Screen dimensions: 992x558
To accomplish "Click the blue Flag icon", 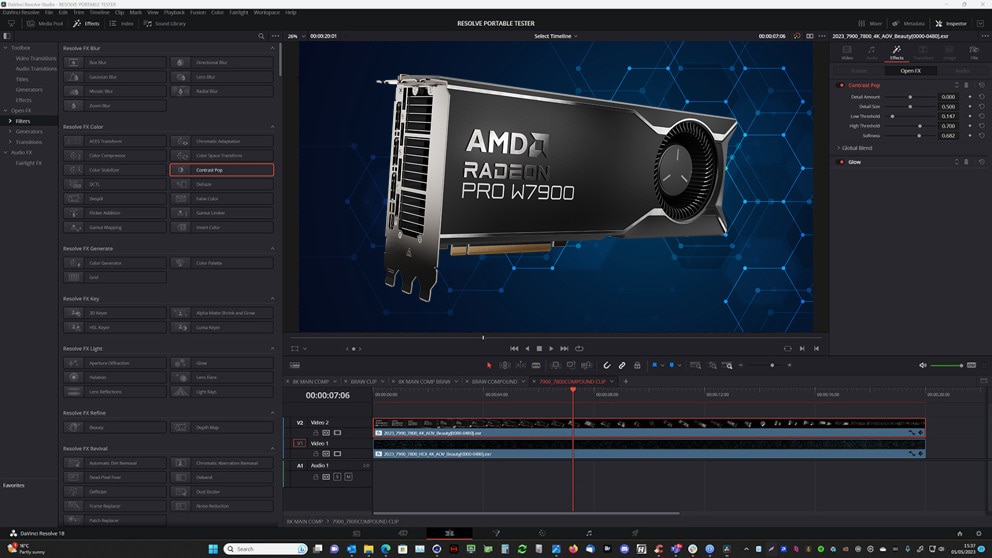I will click(x=654, y=365).
